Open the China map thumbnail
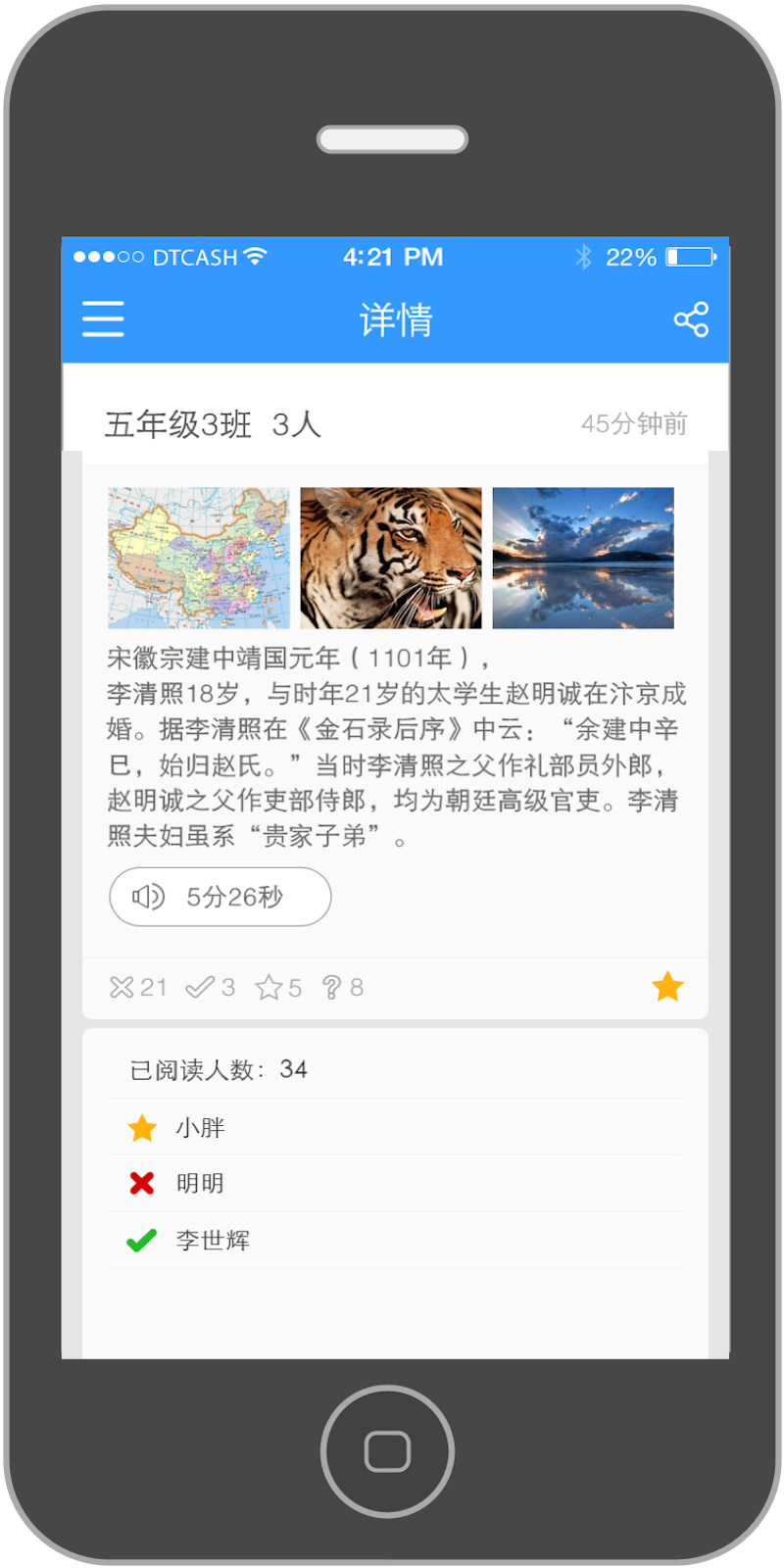The width and height of the screenshot is (784, 1568). pyautogui.click(x=199, y=558)
